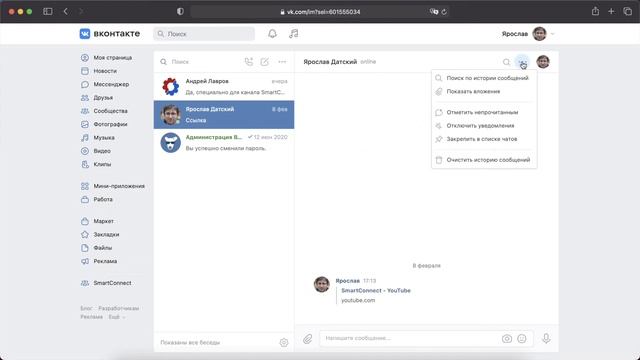Attach a photo with camera icon
640x360 pixels.
coord(507,339)
